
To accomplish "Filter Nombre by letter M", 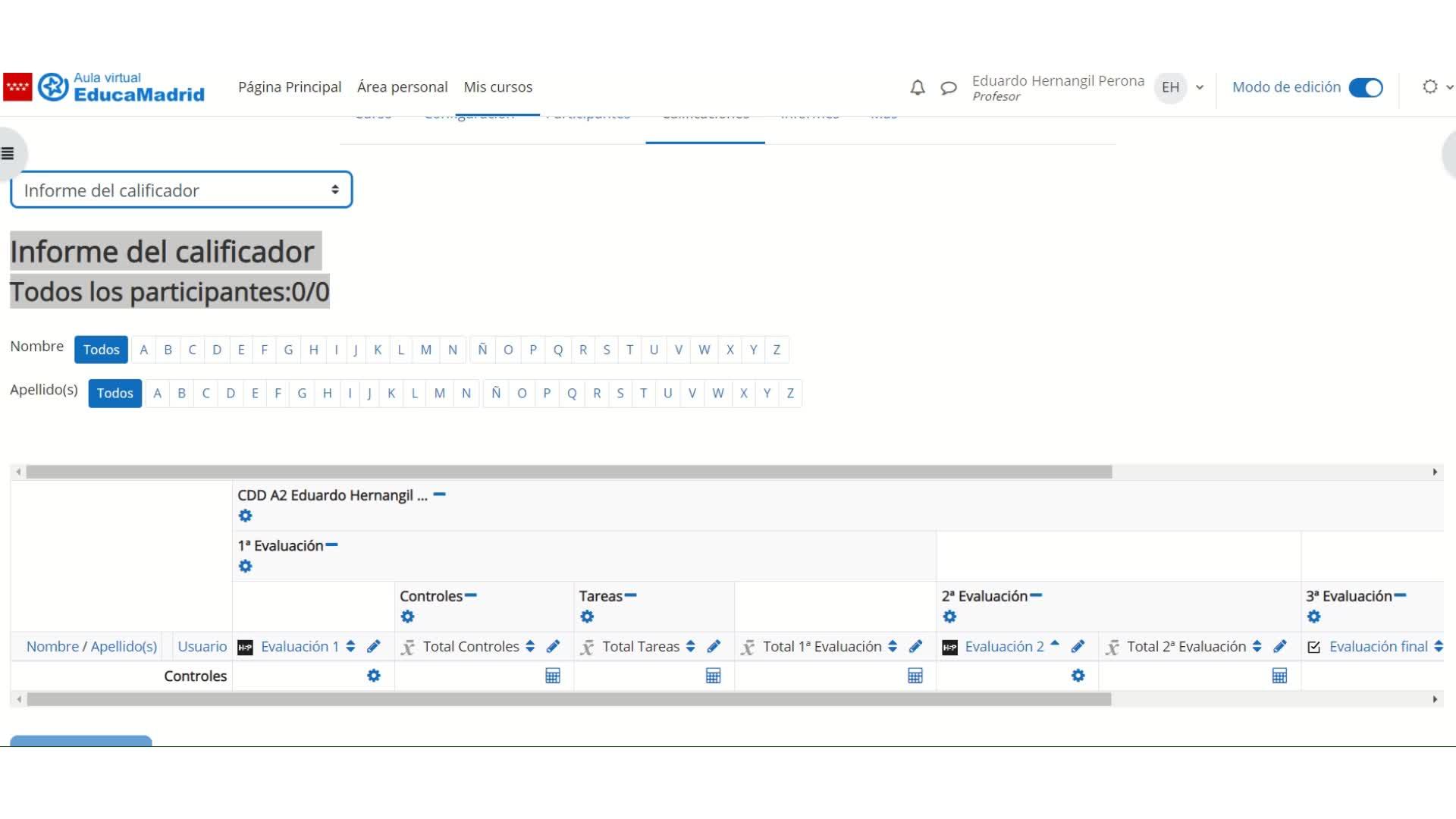I will pyautogui.click(x=426, y=350).
